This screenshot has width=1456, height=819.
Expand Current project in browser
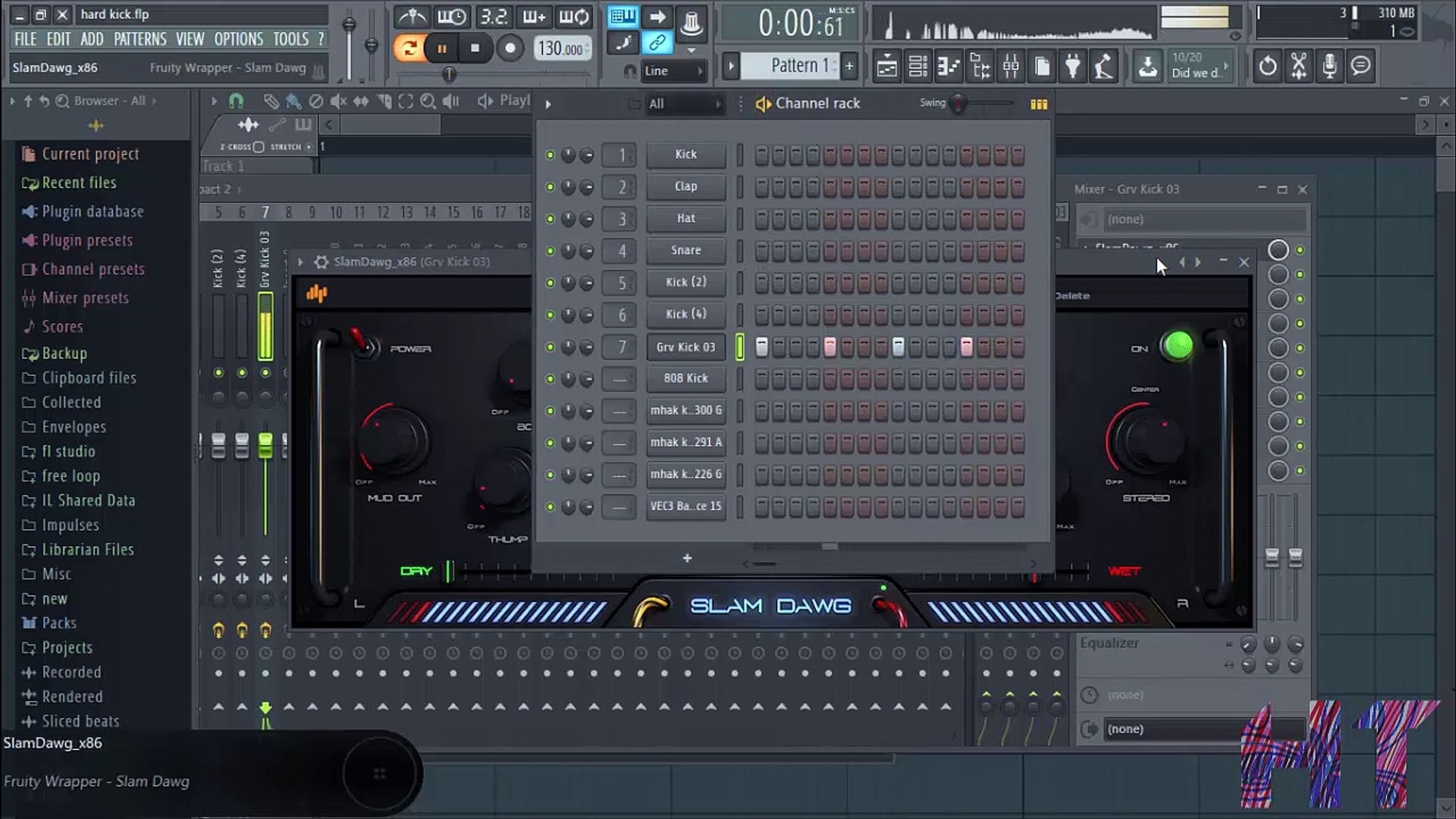[x=89, y=154]
